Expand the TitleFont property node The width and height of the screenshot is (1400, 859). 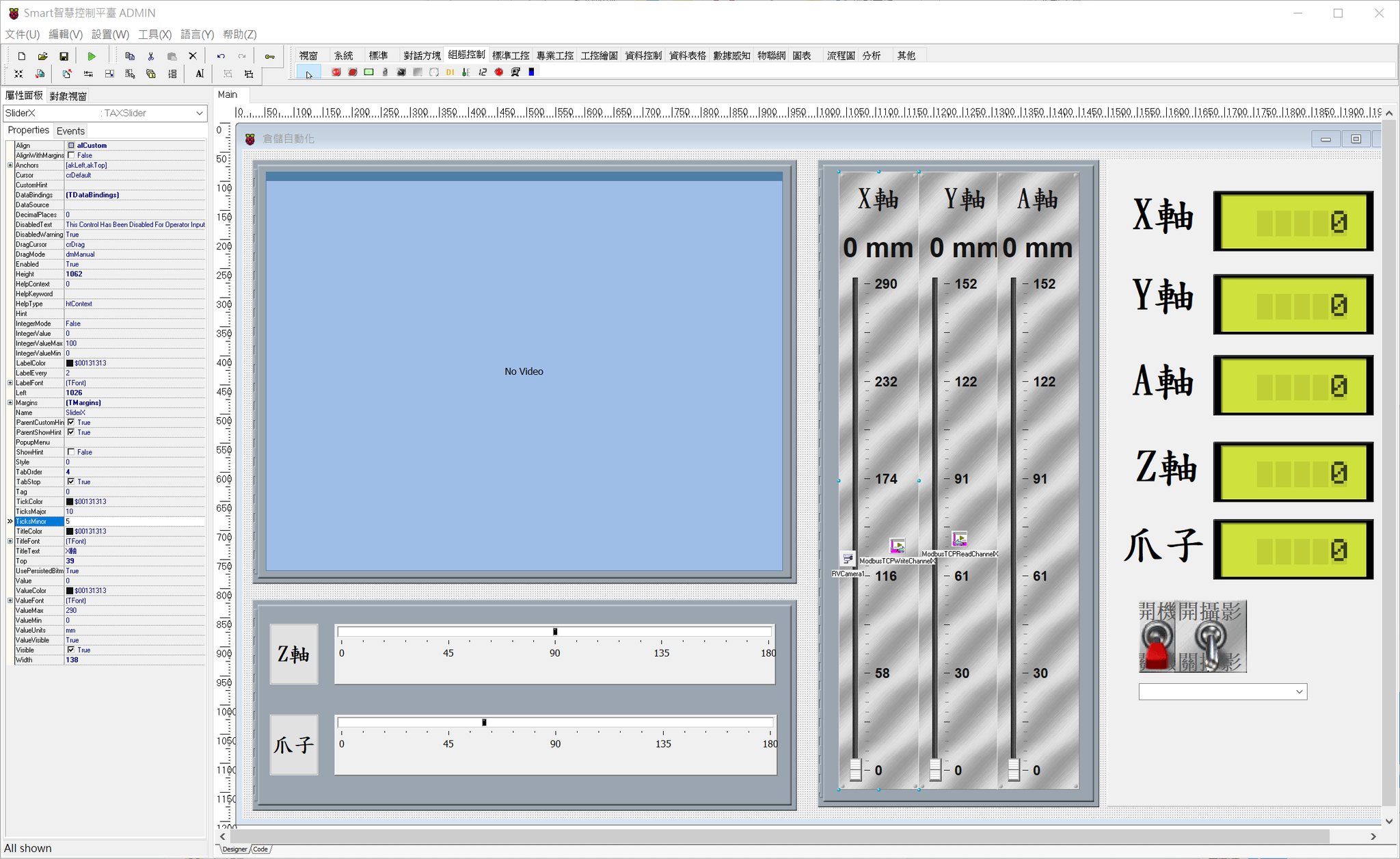(x=10, y=541)
